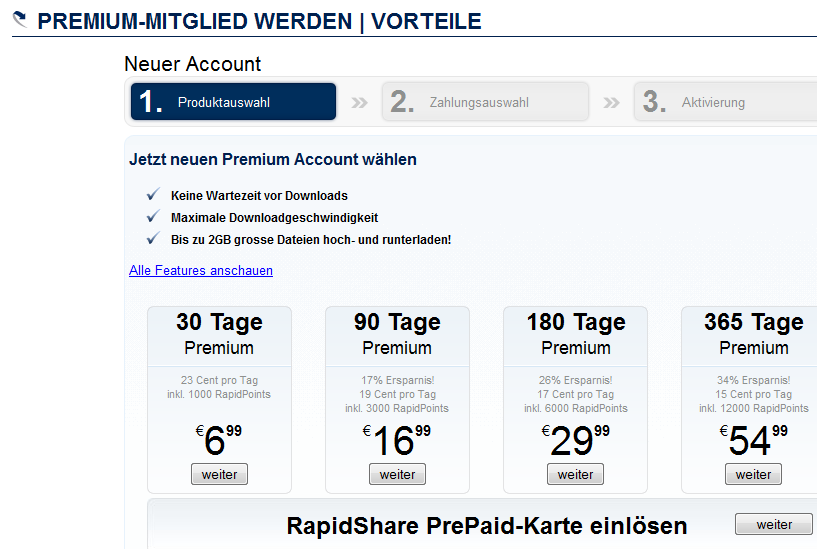The height and width of the screenshot is (549, 817).
Task: Select step 3 Aktivierung
Action: coord(725,102)
